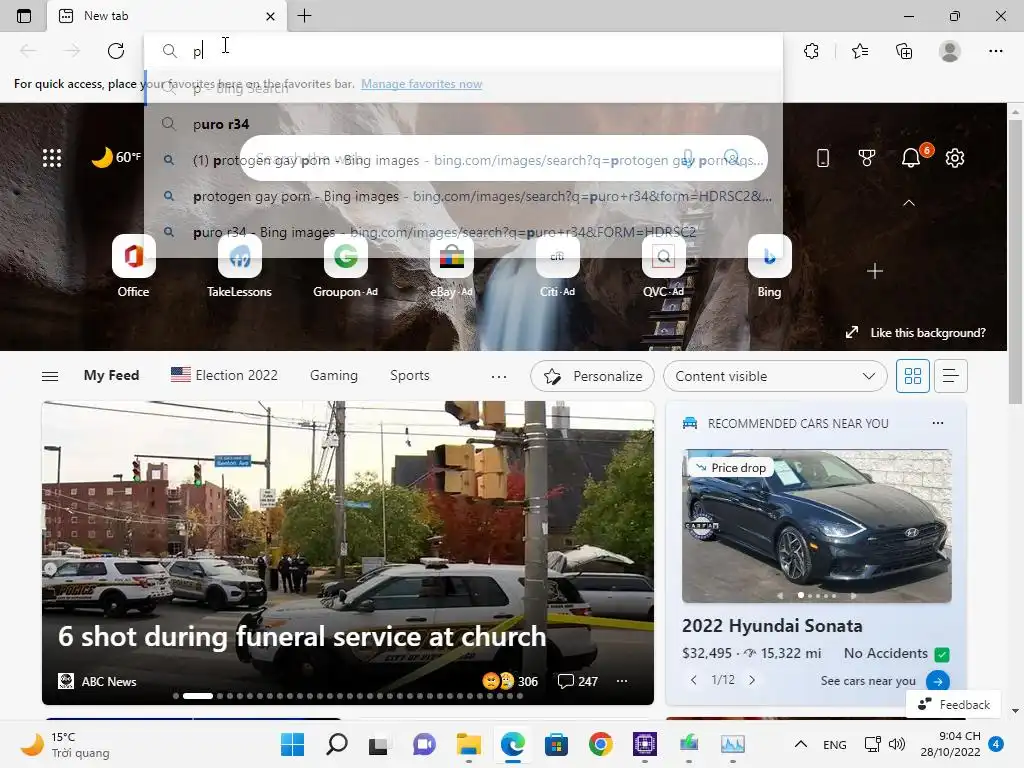
Task: Click the Feedback button
Action: click(x=953, y=705)
